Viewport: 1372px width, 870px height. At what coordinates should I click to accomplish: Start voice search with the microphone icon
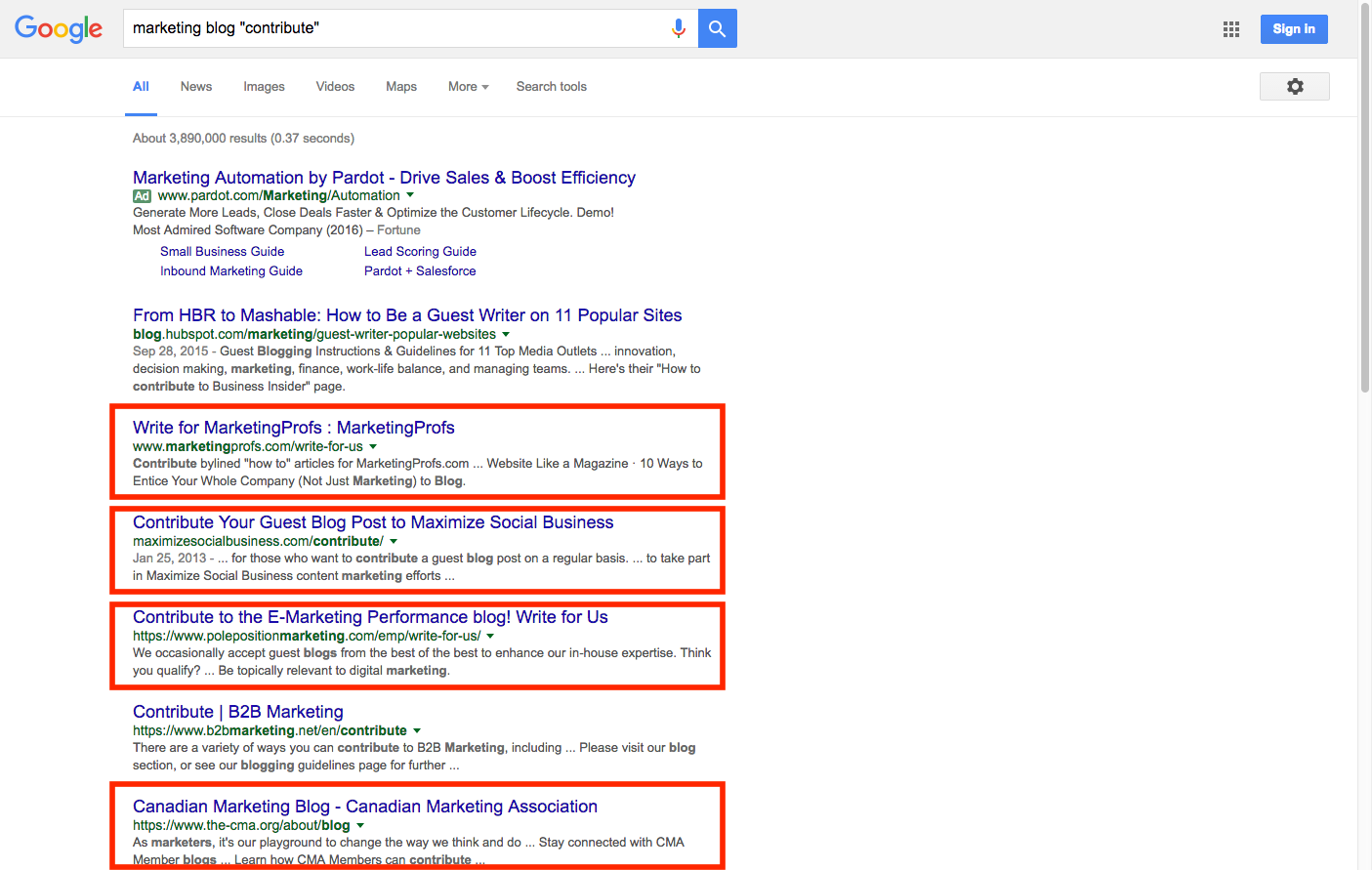coord(679,28)
